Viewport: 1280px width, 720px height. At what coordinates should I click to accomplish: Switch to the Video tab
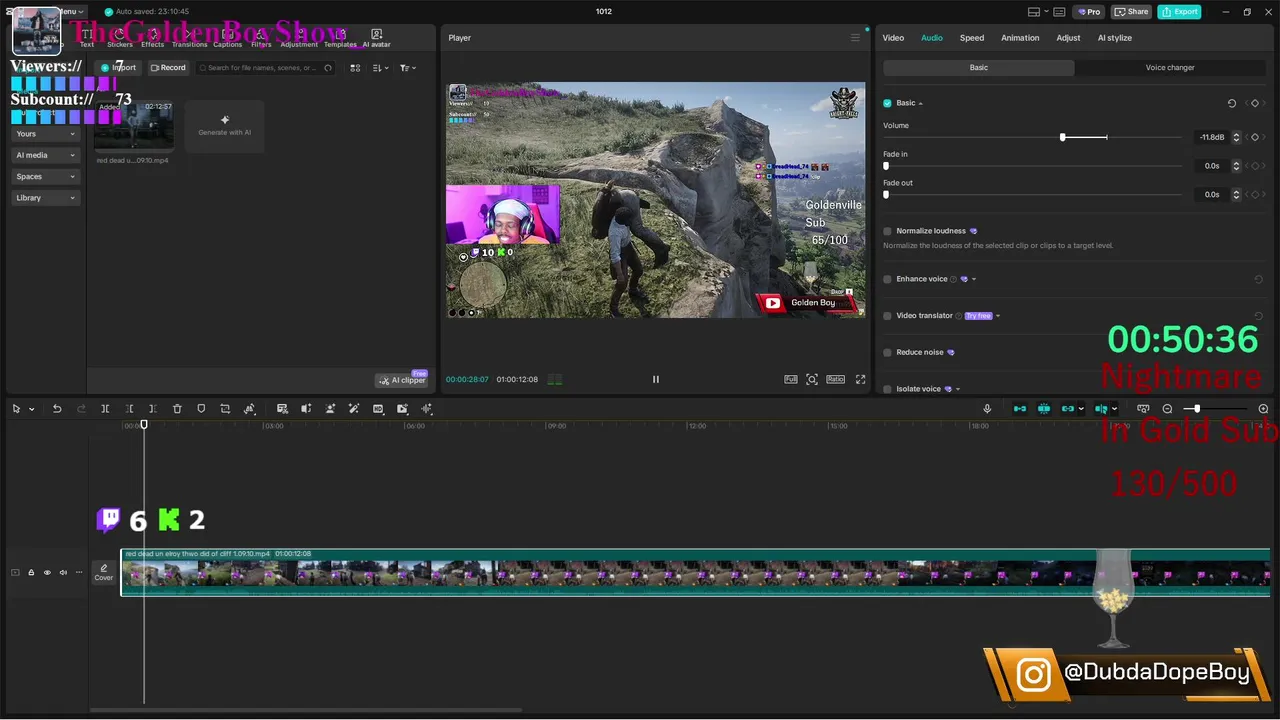pyautogui.click(x=893, y=38)
